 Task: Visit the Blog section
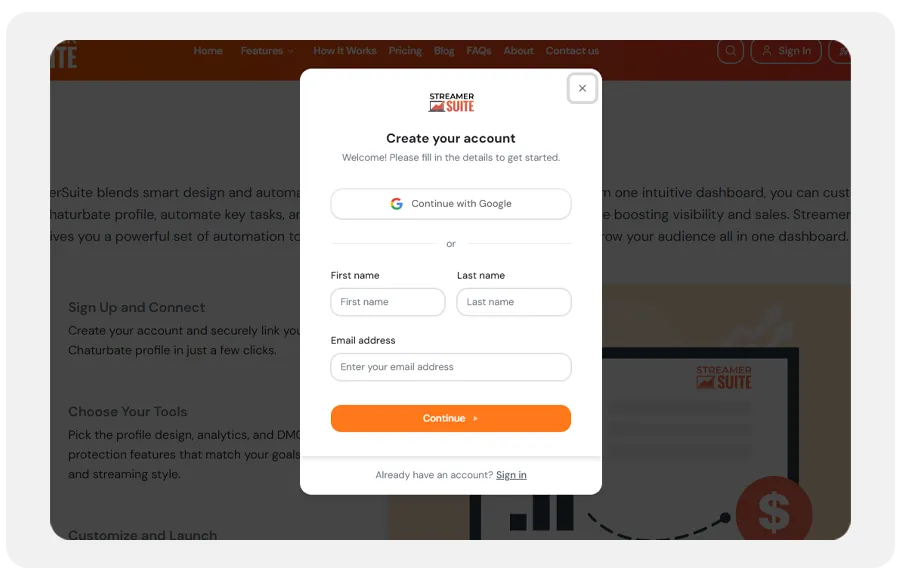tap(444, 51)
